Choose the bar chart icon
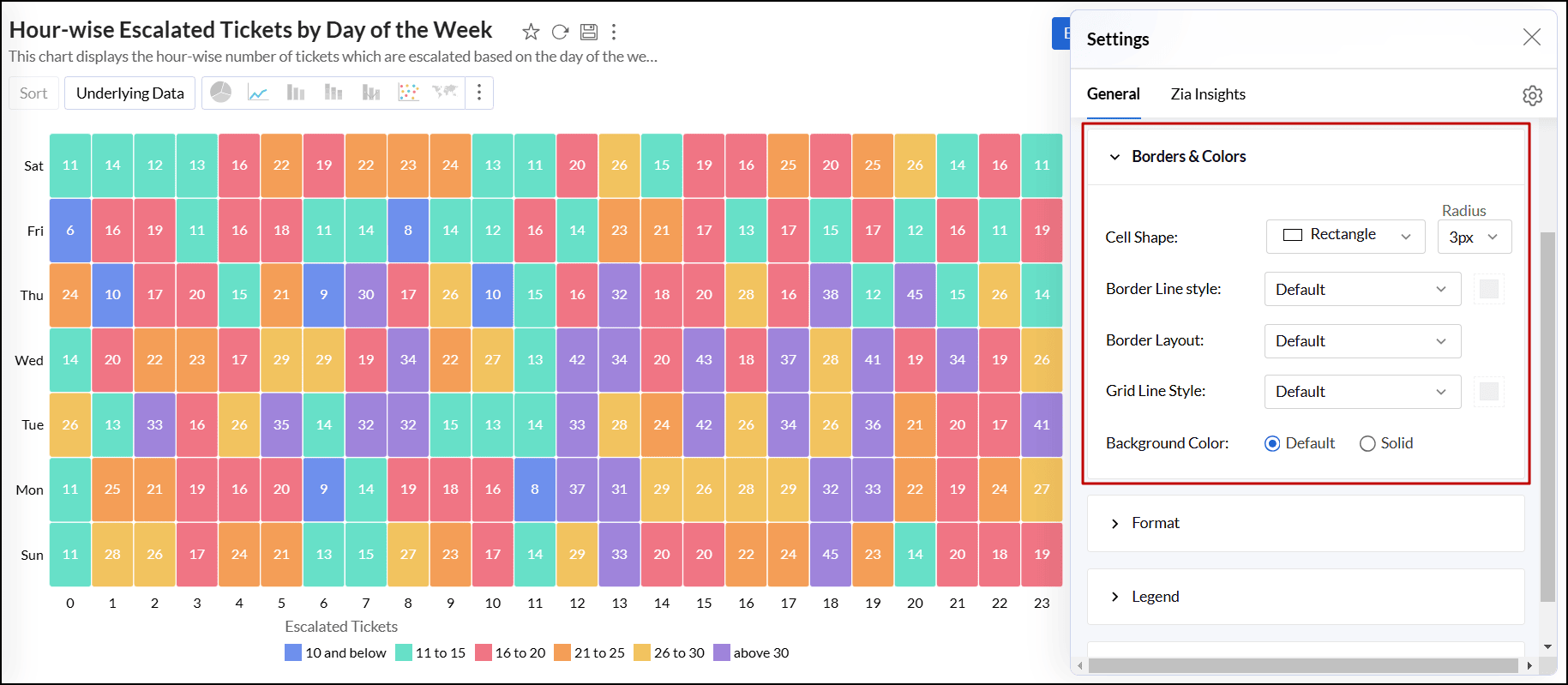The width and height of the screenshot is (1568, 685). click(x=296, y=93)
